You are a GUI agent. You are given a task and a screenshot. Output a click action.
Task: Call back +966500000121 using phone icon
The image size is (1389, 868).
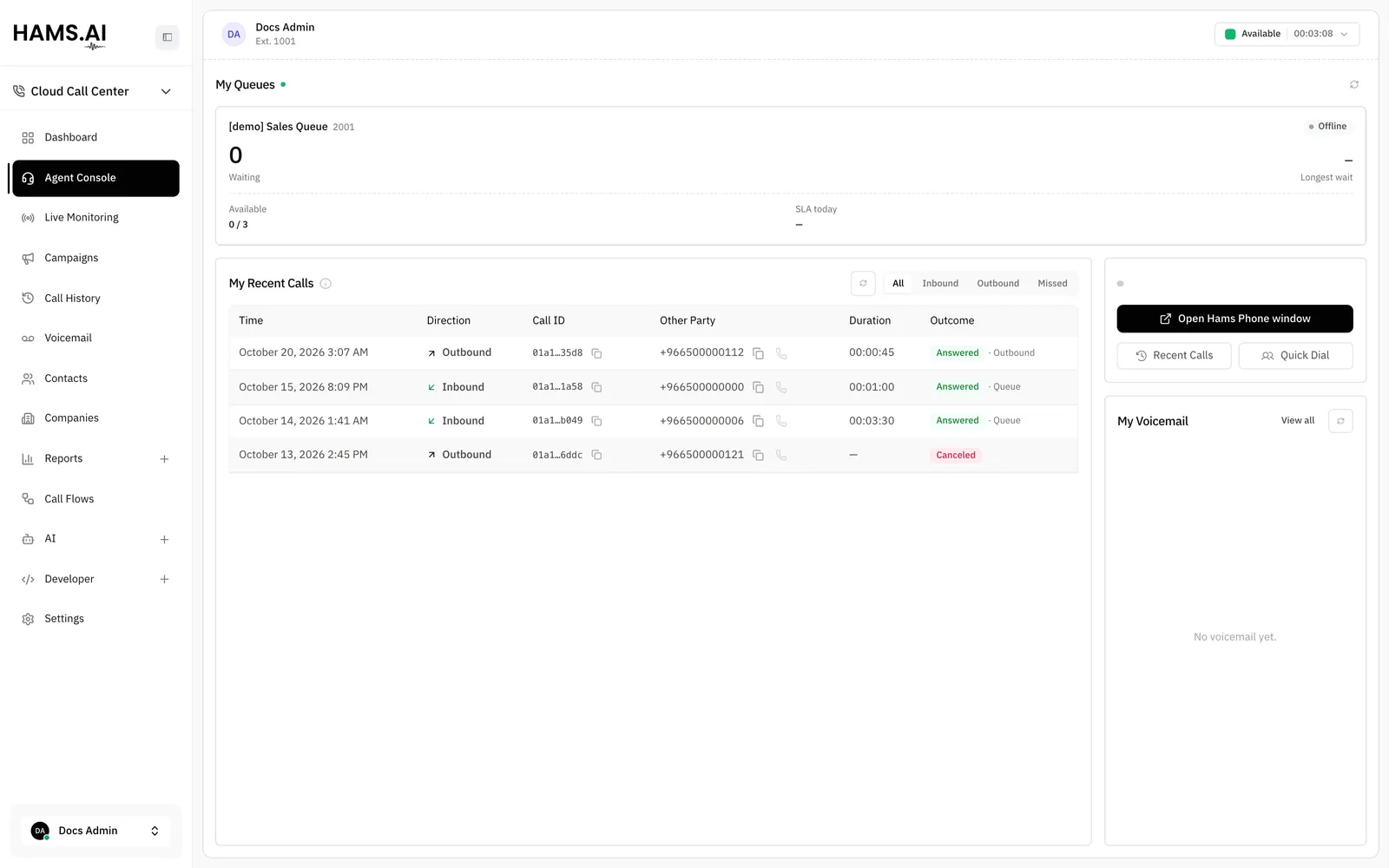tap(781, 455)
